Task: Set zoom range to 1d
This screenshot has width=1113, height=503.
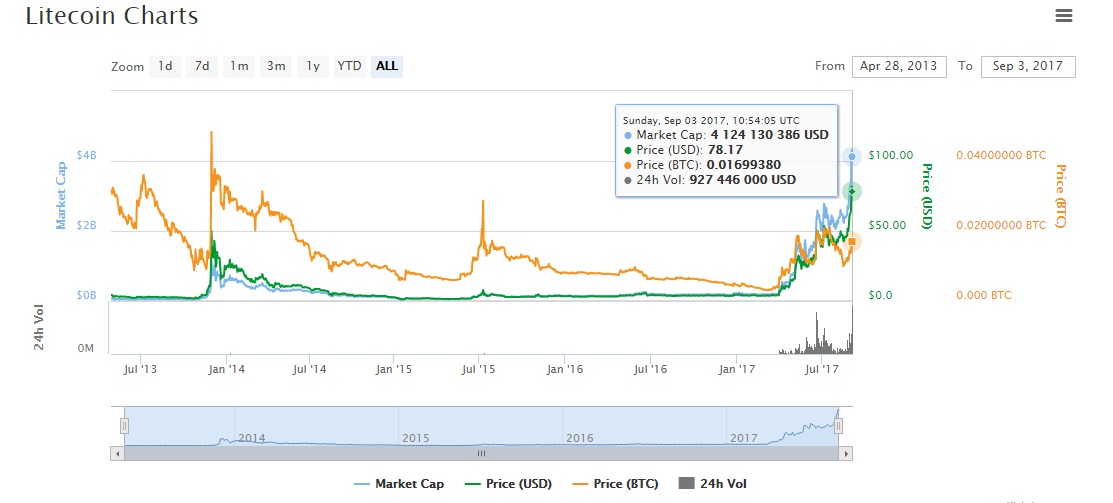Action: click(x=165, y=67)
